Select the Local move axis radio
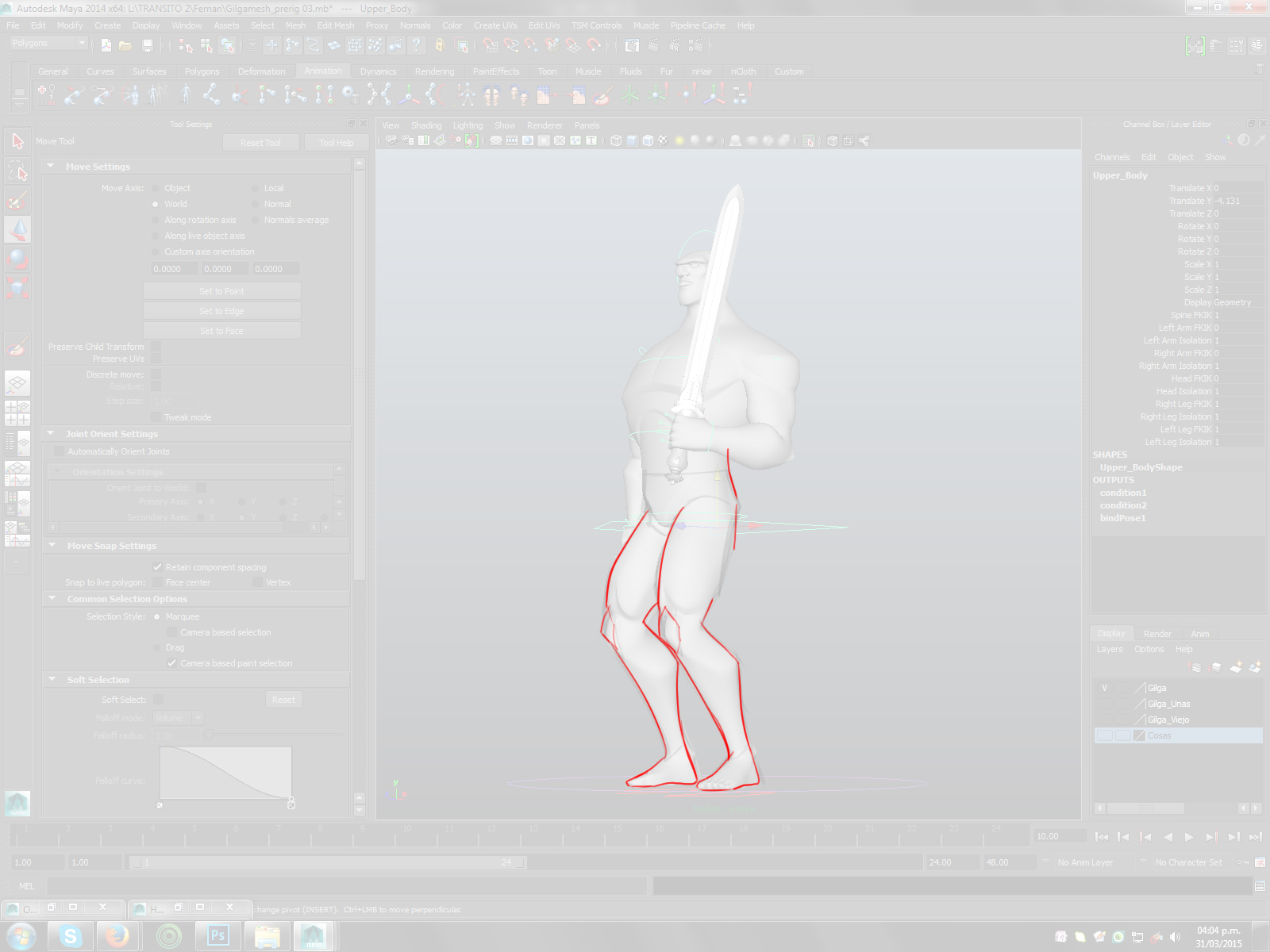Viewport: 1270px width, 952px height. tap(256, 188)
